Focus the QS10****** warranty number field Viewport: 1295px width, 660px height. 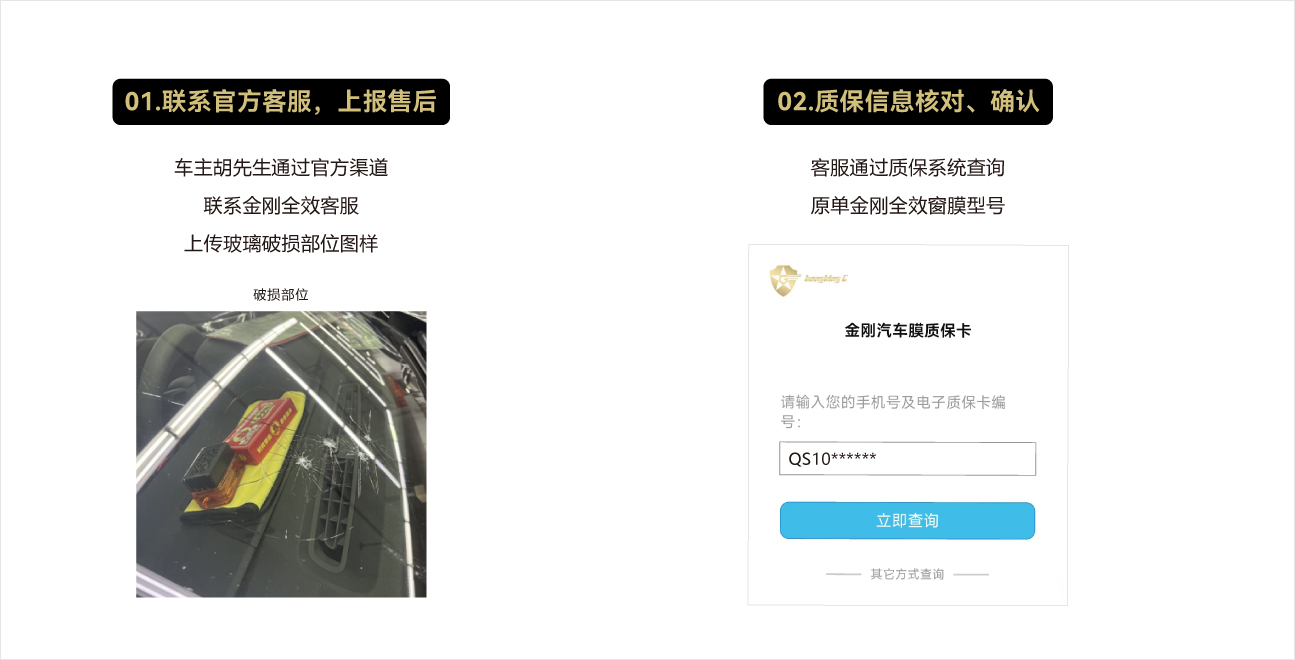click(x=907, y=459)
